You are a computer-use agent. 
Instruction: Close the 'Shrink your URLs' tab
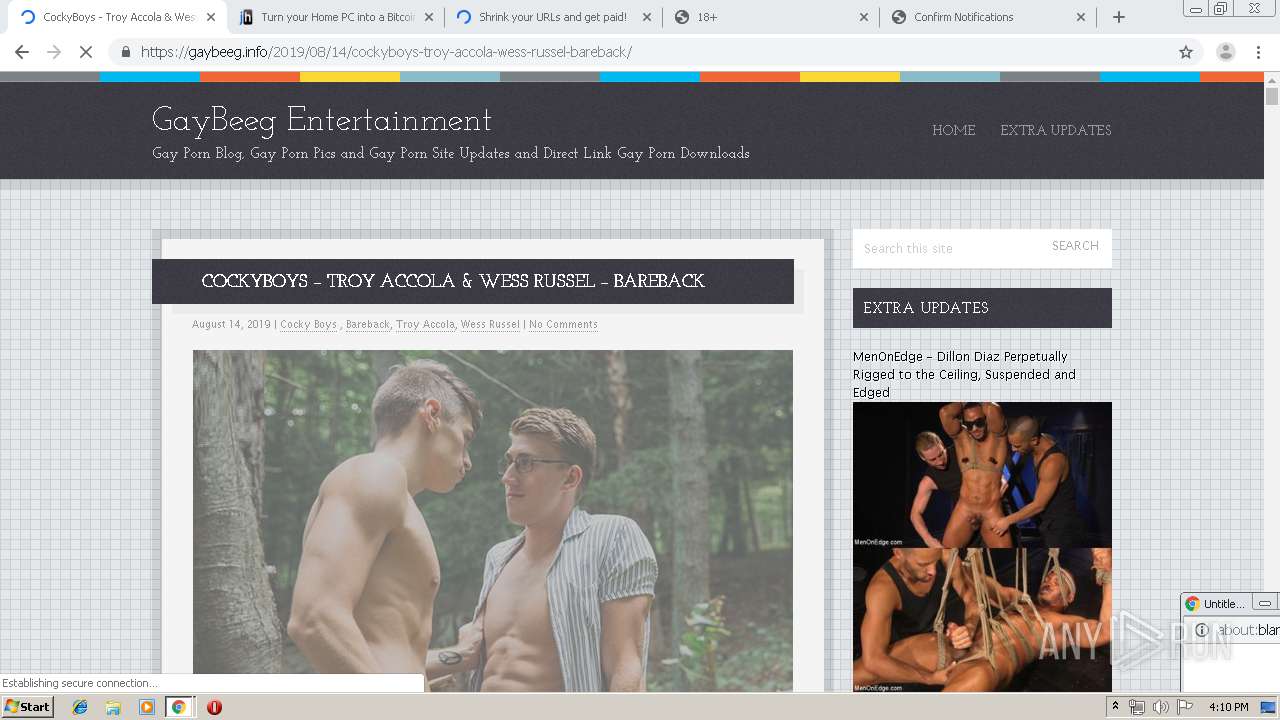646,17
